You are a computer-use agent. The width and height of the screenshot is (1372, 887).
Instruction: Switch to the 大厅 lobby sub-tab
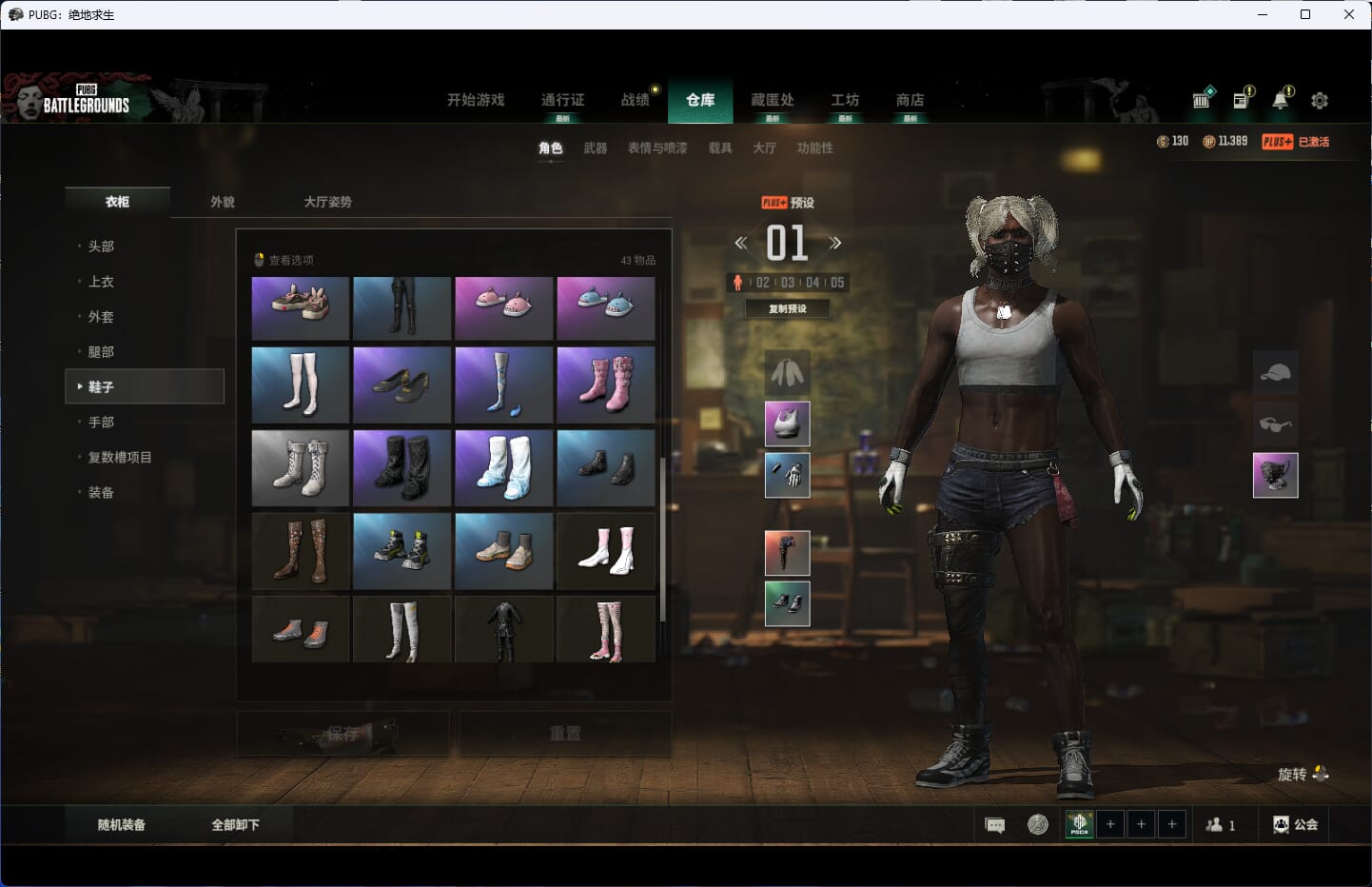click(765, 148)
